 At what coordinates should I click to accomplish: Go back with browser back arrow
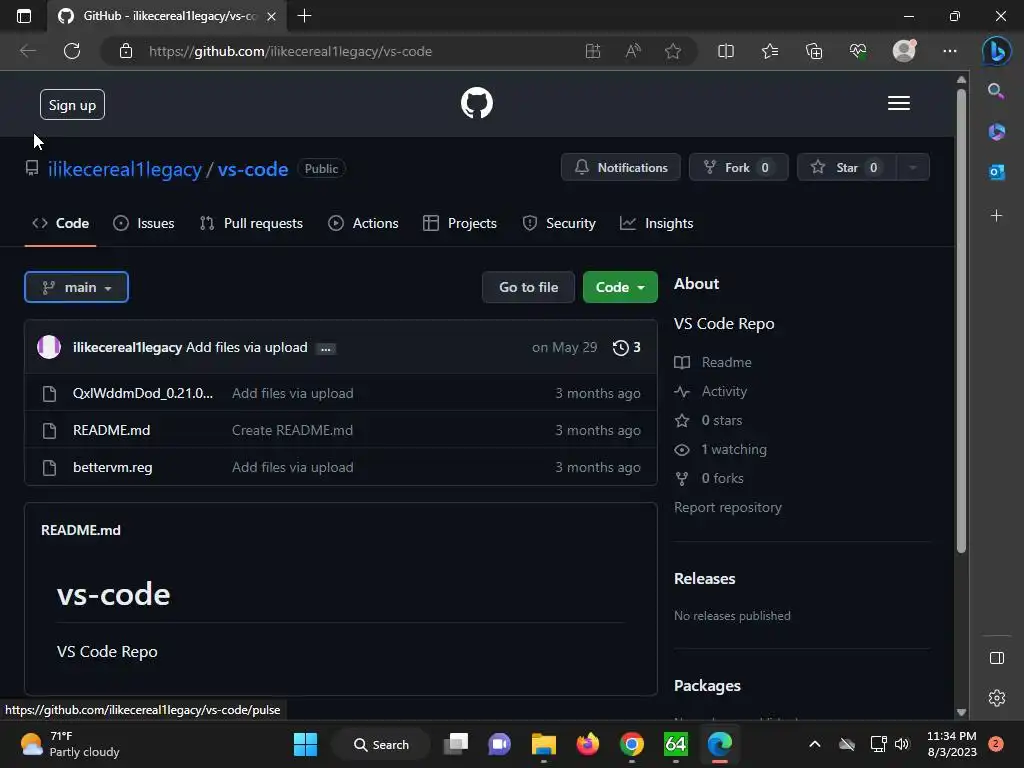point(27,51)
